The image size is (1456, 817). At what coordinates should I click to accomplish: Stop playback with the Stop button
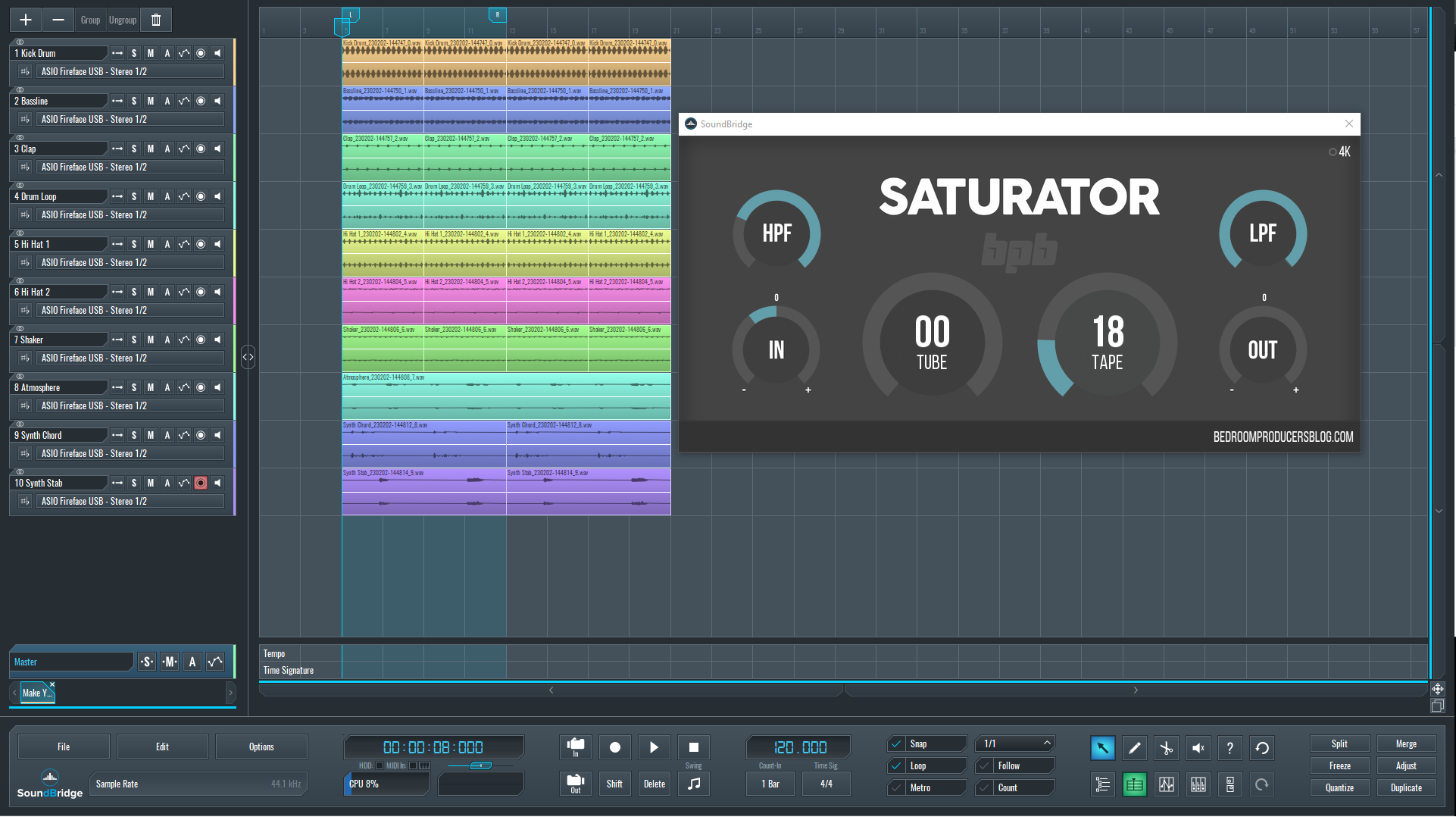point(694,747)
